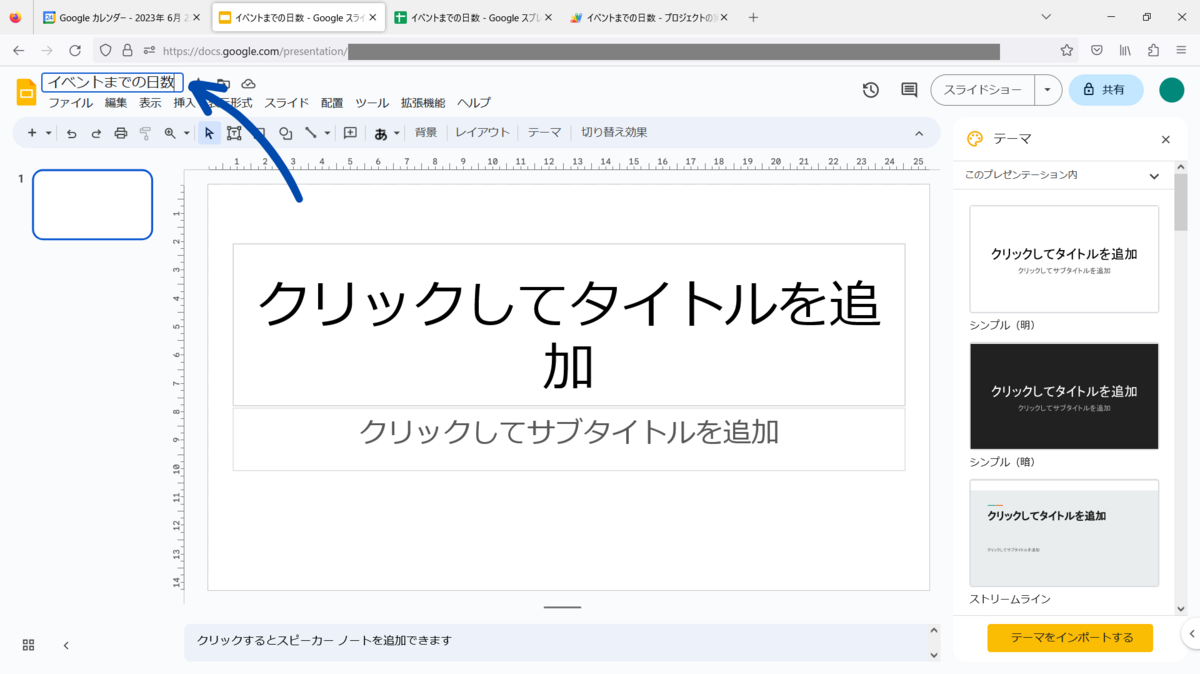Open the comment history icon
Viewport: 1200px width, 674px height.
pos(909,90)
